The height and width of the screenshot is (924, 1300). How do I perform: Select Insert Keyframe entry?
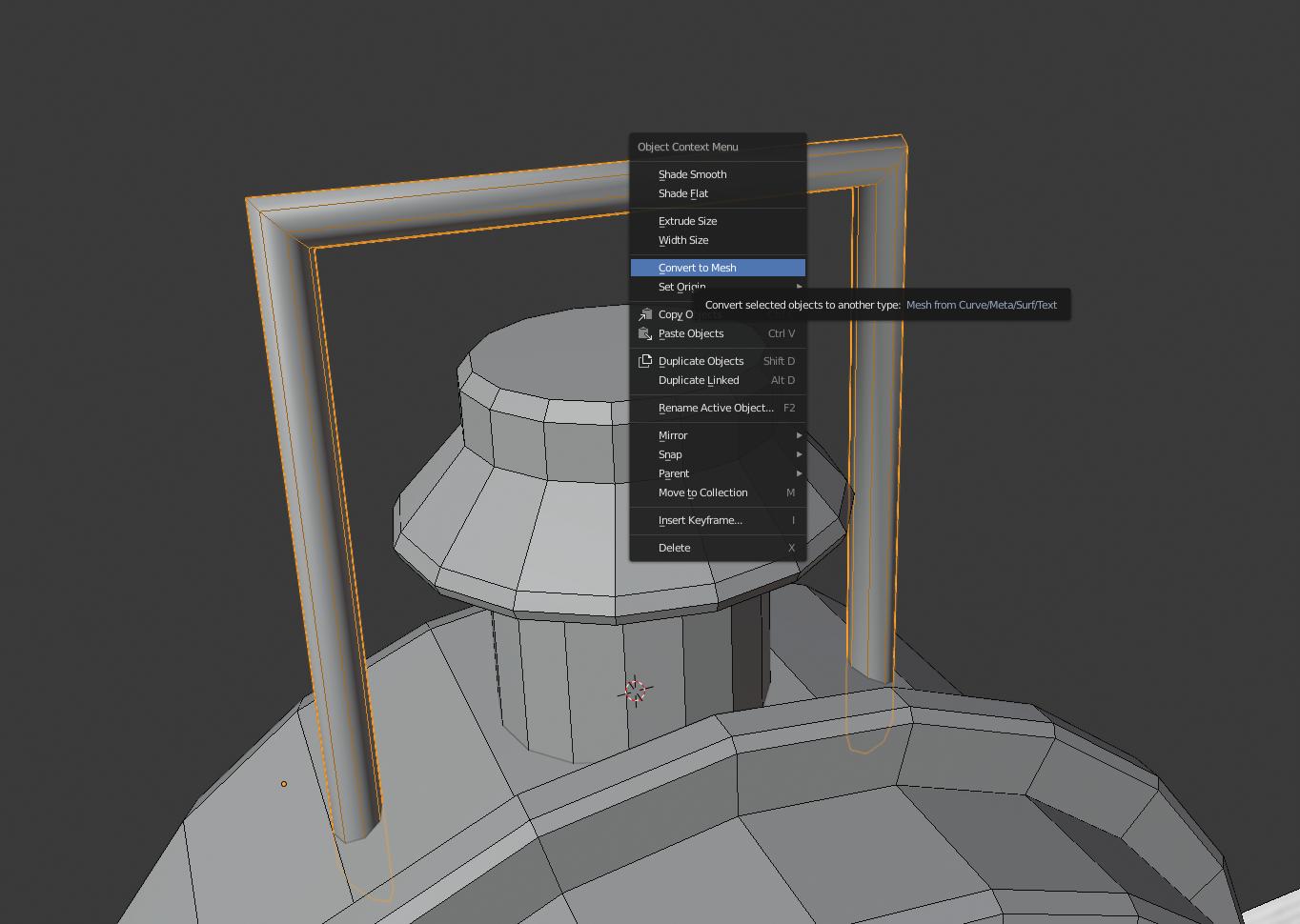[x=718, y=520]
